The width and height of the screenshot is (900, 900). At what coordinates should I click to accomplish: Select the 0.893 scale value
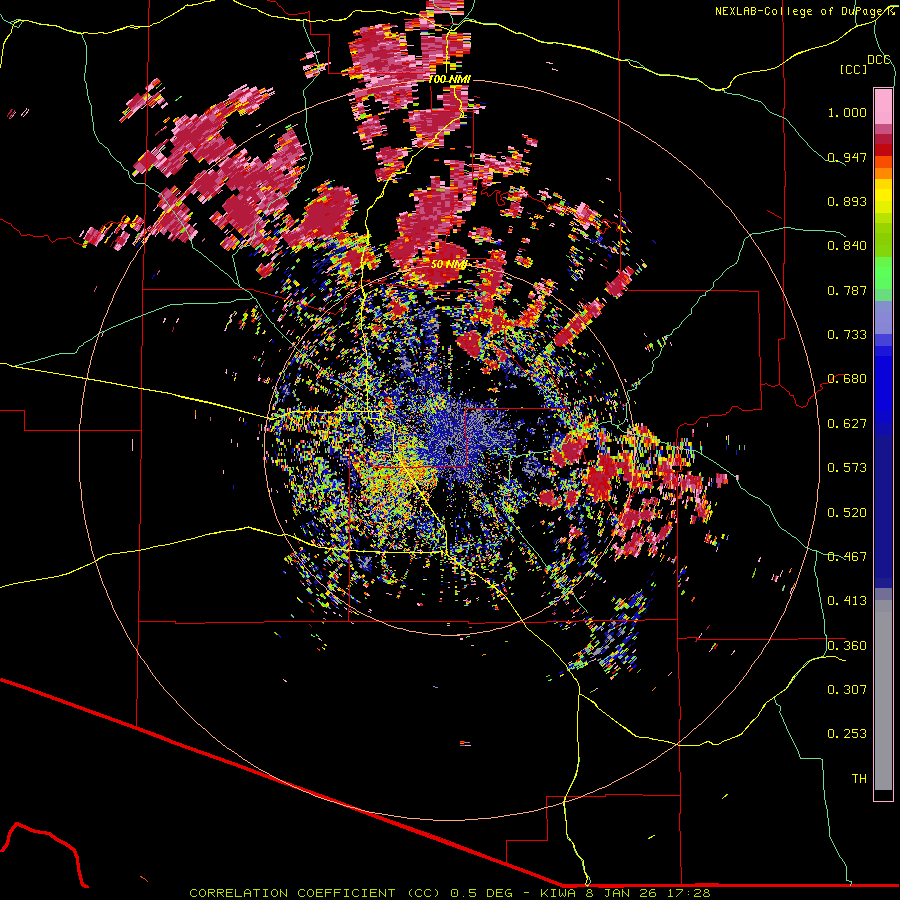[x=847, y=201]
